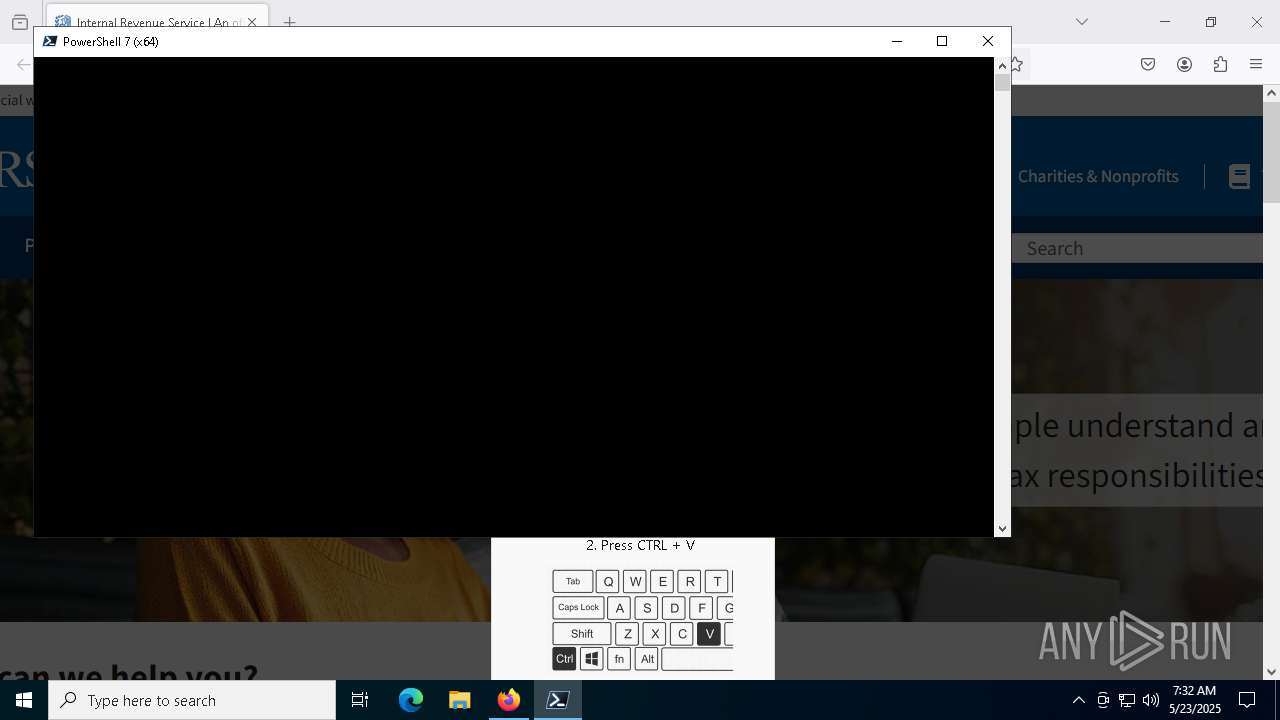Click the Tab key in keyboard image
The width and height of the screenshot is (1280, 720).
point(573,582)
